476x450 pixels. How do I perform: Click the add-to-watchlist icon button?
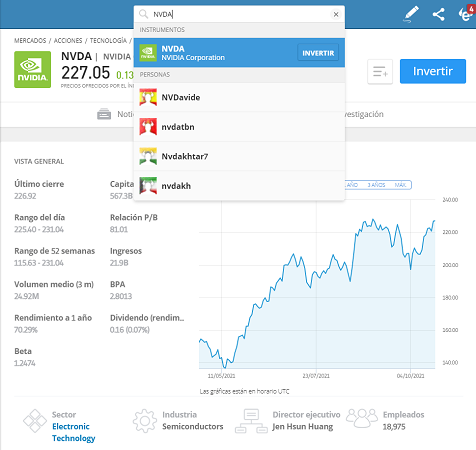pos(380,71)
